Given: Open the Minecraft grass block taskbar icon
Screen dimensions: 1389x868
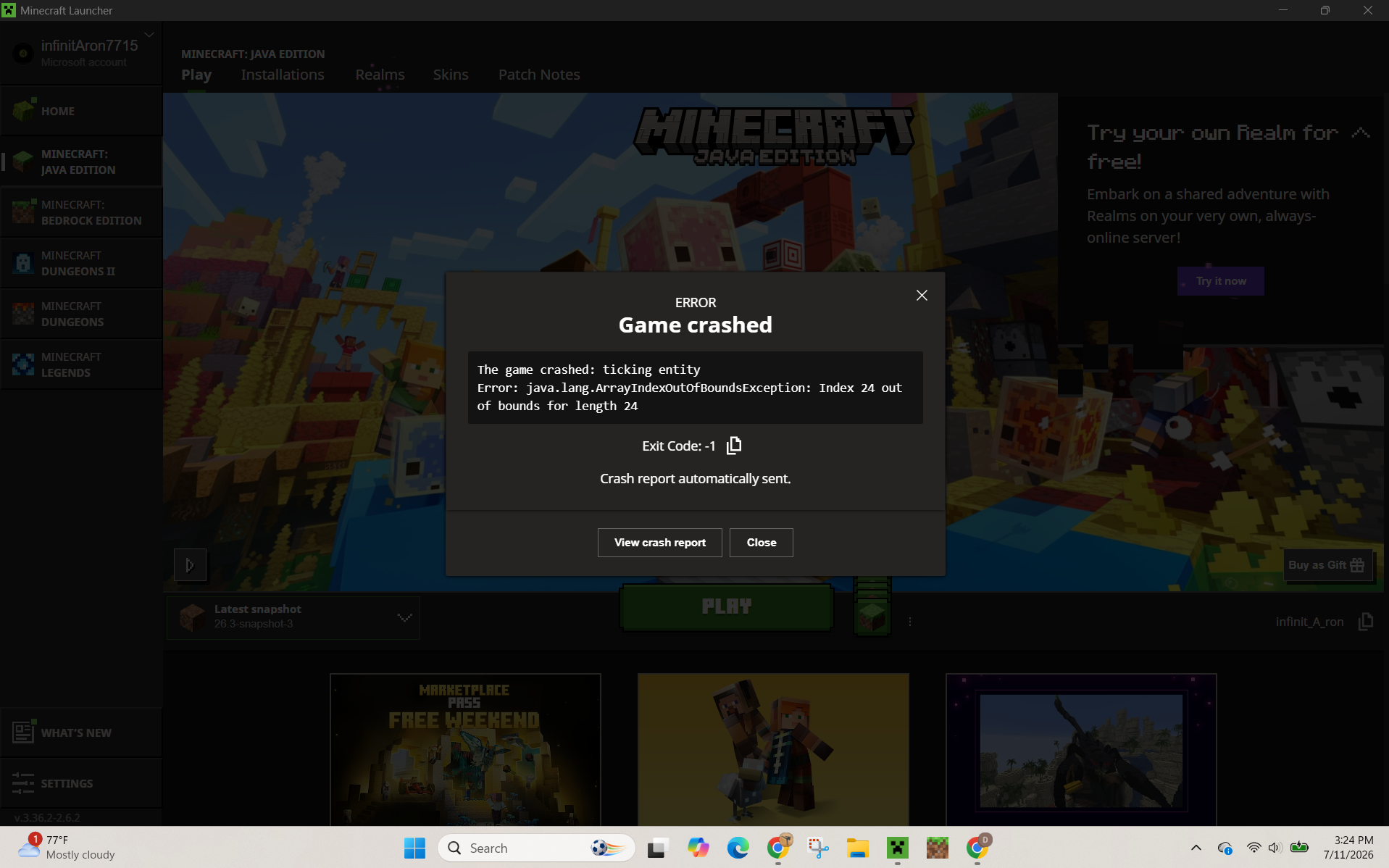Looking at the screenshot, I should click(938, 848).
